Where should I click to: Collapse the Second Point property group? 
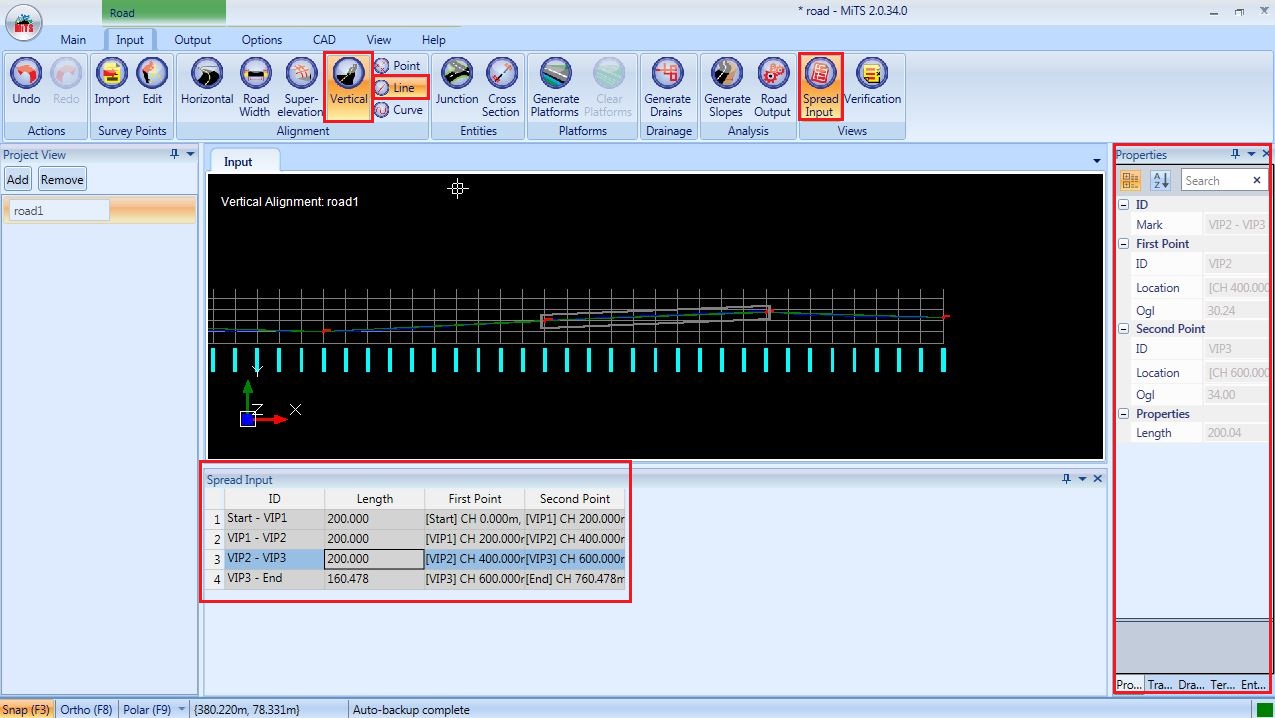coord(1124,329)
